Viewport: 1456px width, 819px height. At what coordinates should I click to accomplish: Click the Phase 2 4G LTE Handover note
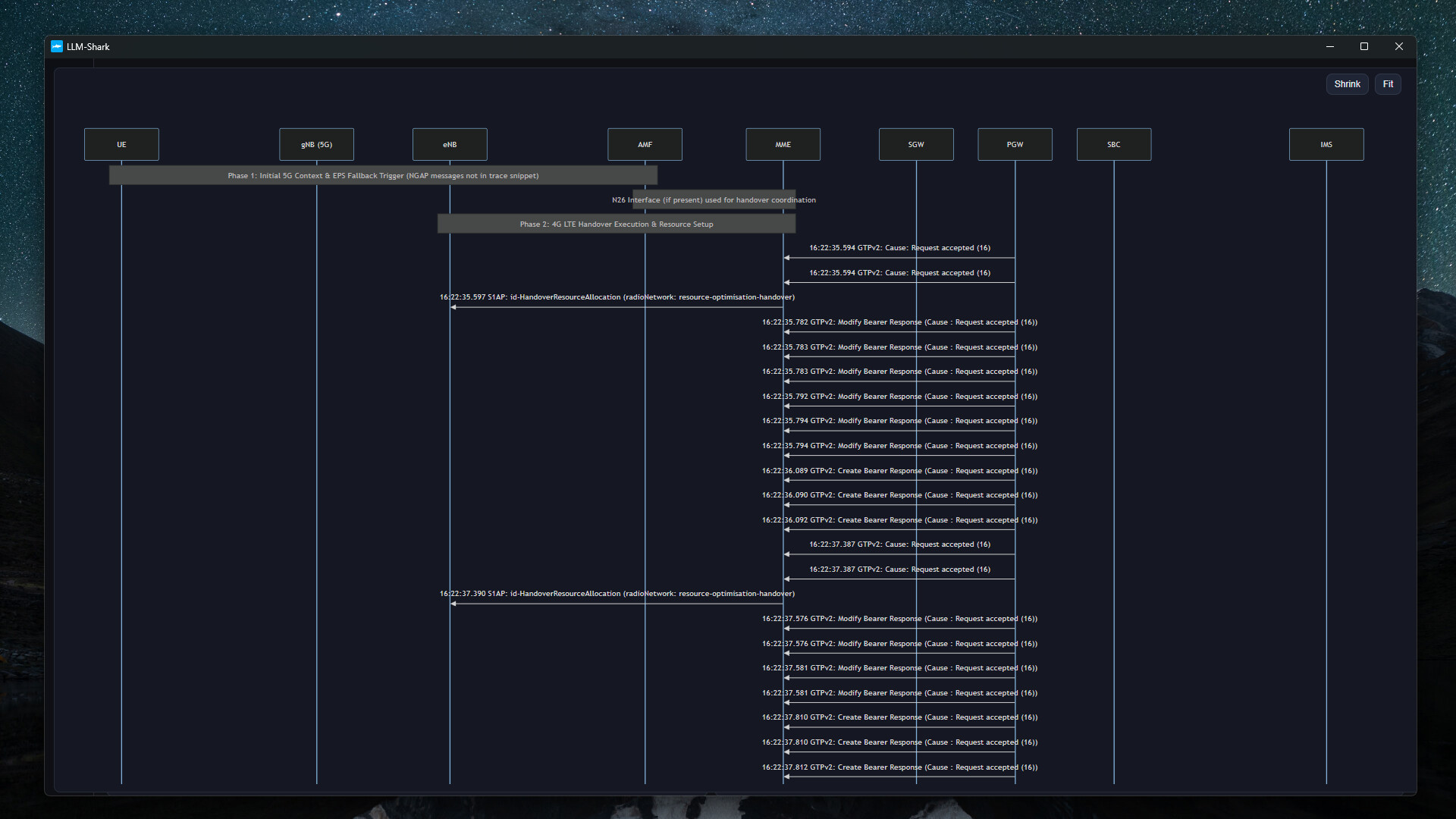tap(616, 224)
